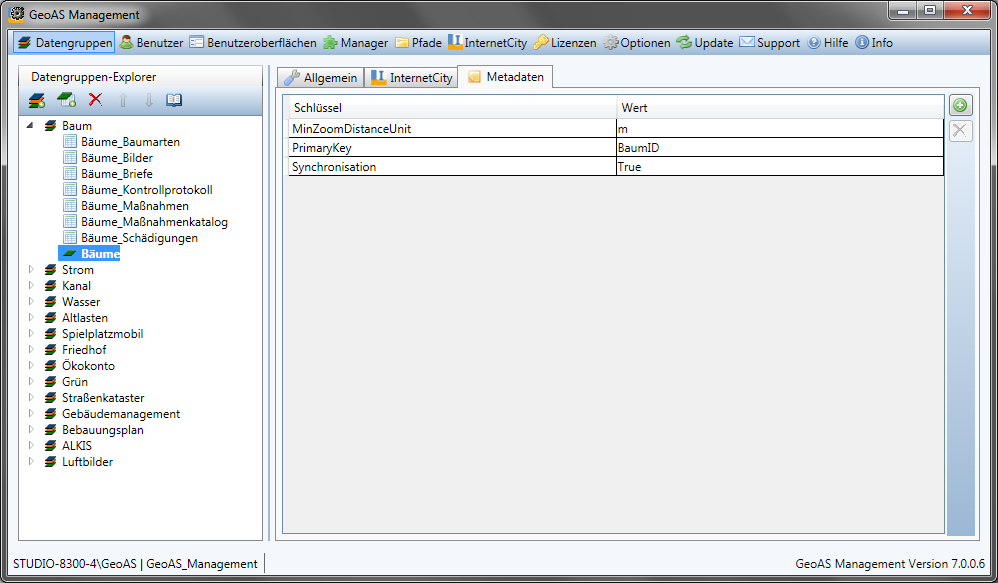998x583 pixels.
Task: Open the Support section
Action: (x=770, y=43)
